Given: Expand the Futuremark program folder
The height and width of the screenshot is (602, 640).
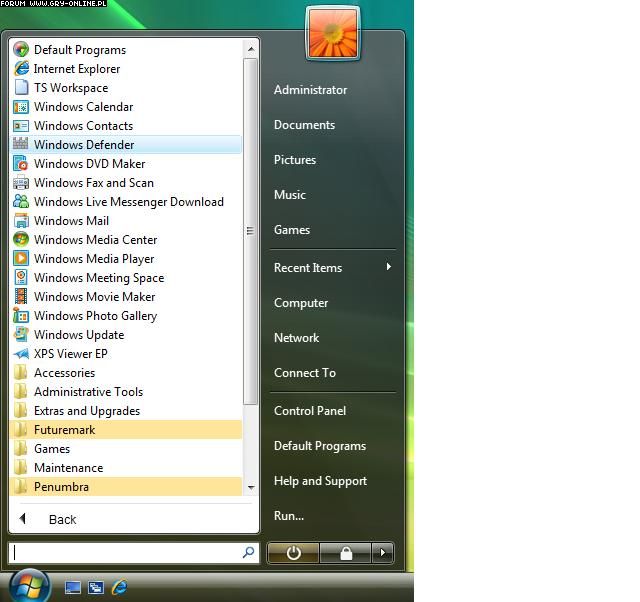Looking at the screenshot, I should pyautogui.click(x=64, y=430).
